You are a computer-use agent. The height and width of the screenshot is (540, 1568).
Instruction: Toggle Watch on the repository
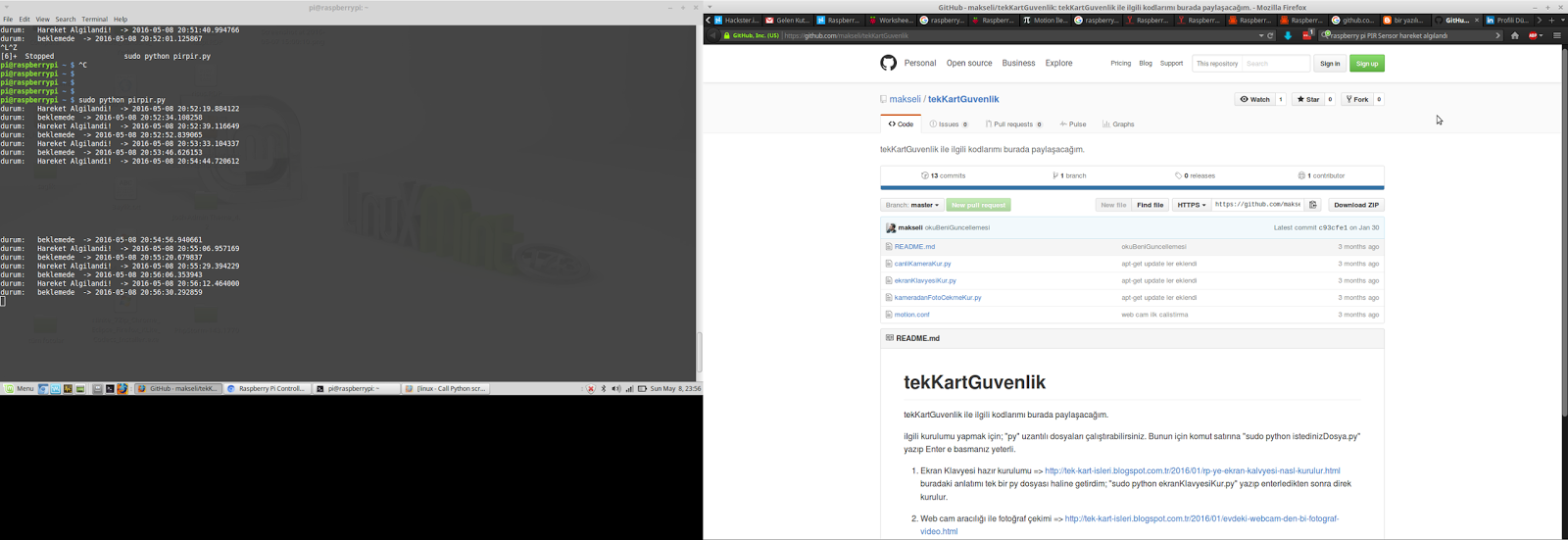(x=1254, y=99)
